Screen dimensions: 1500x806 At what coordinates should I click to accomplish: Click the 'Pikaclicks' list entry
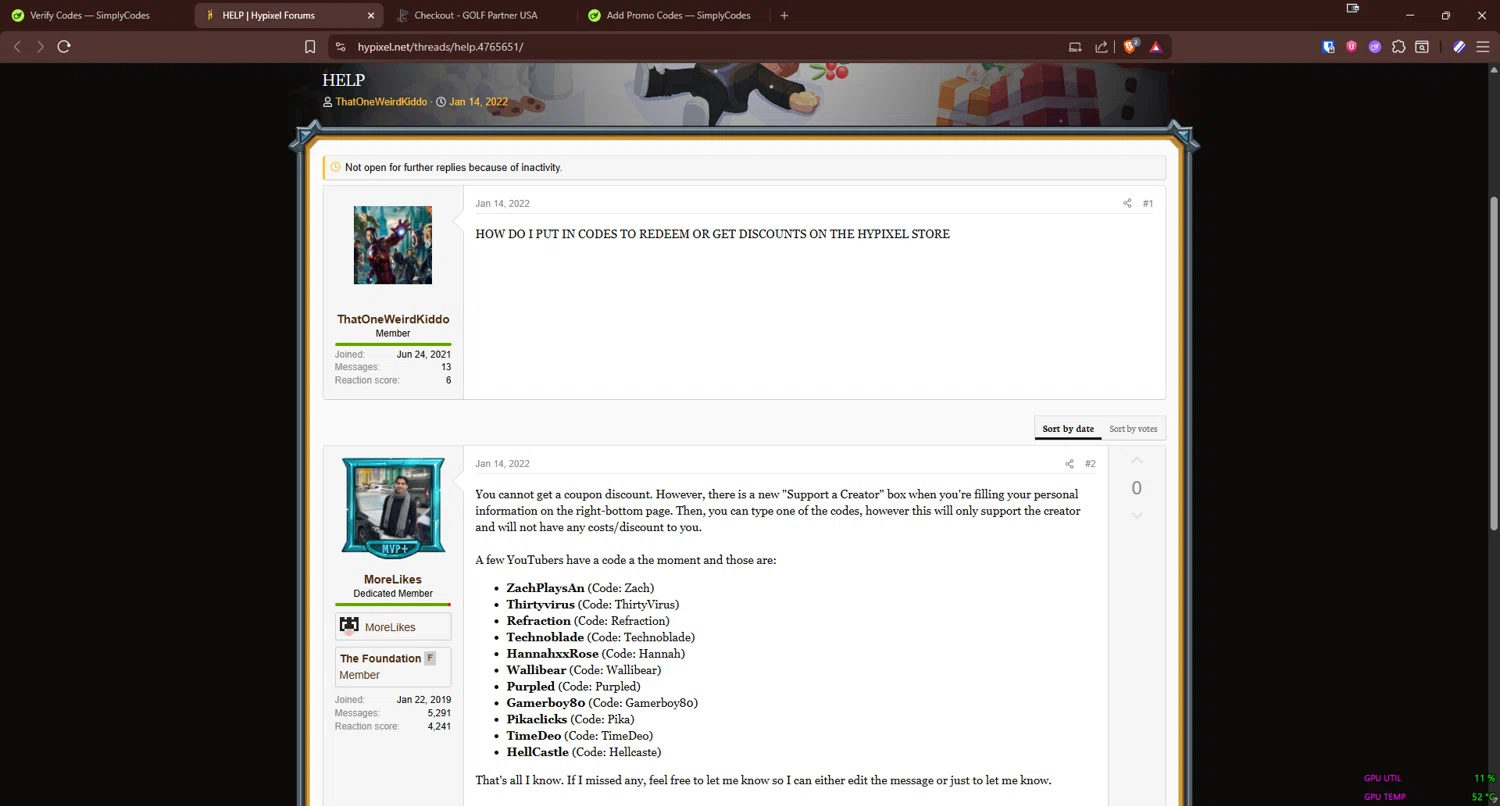coord(570,719)
